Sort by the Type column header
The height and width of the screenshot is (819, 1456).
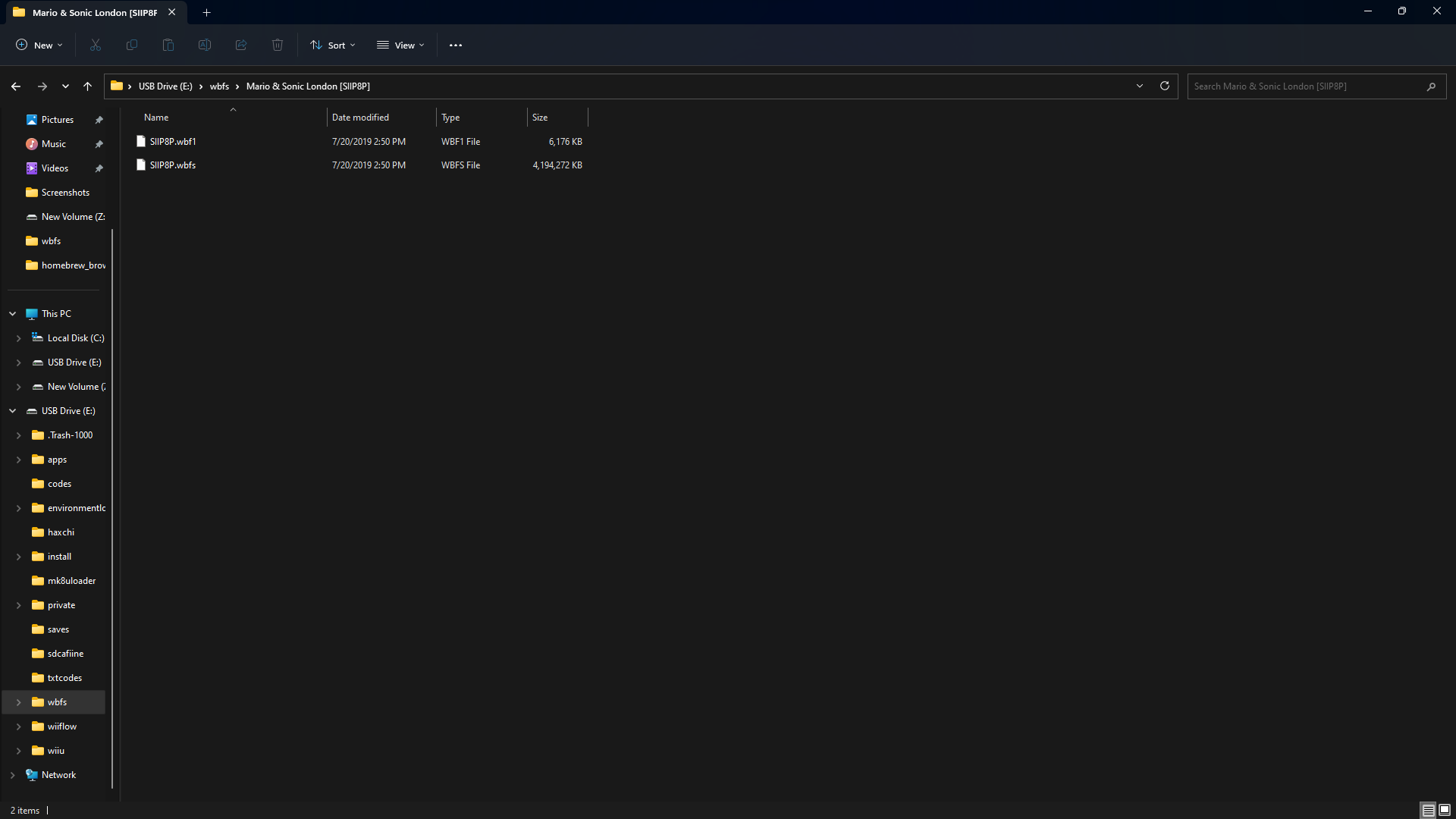coord(482,118)
